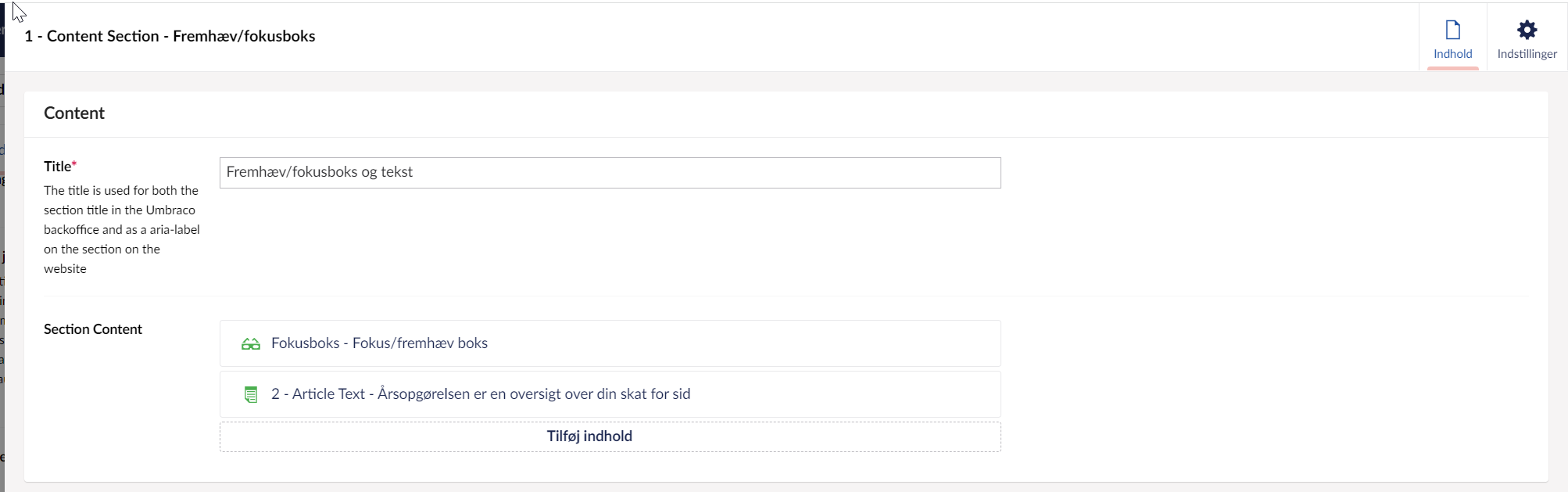Click the Title help description text
Image resolution: width=1568 pixels, height=492 pixels.
121,229
